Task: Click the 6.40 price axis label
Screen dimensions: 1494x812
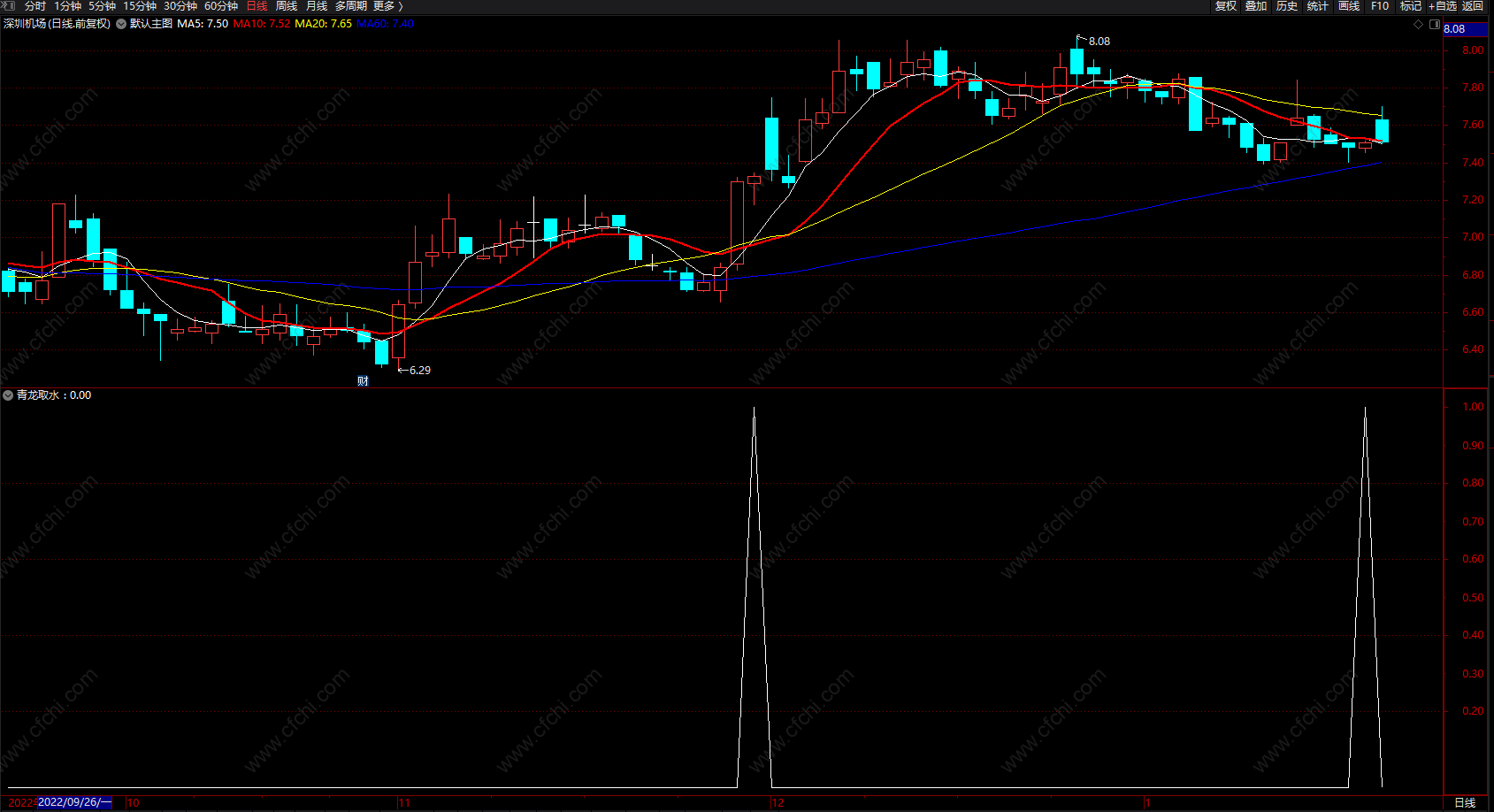Action: (1473, 349)
